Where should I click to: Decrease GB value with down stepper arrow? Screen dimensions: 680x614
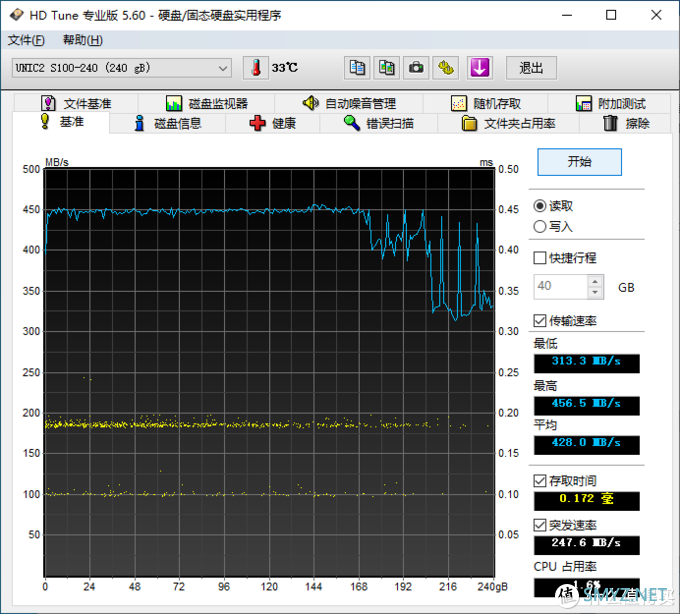click(x=595, y=293)
